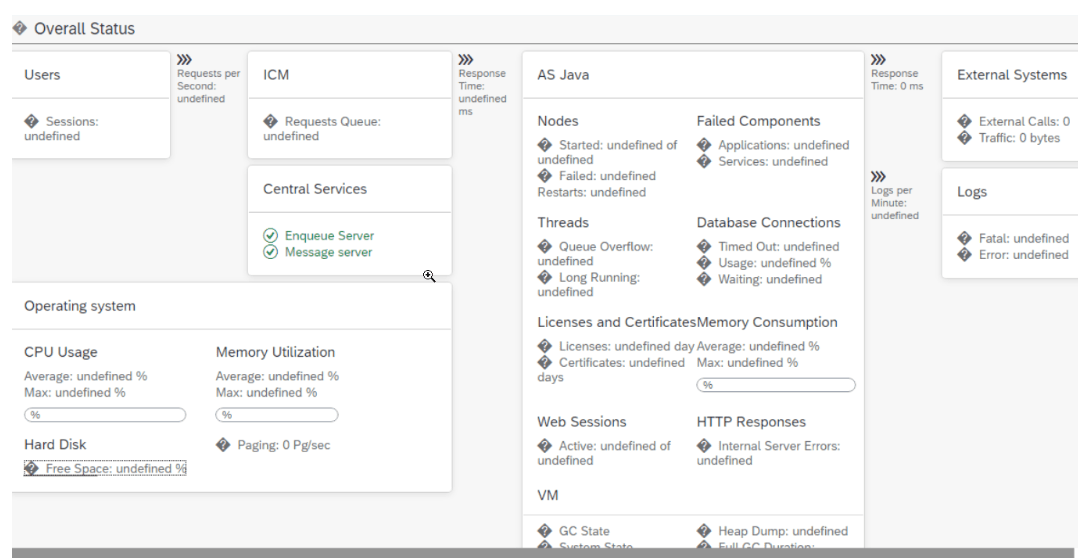Click the Response Time: 0 ms text

(x=897, y=80)
